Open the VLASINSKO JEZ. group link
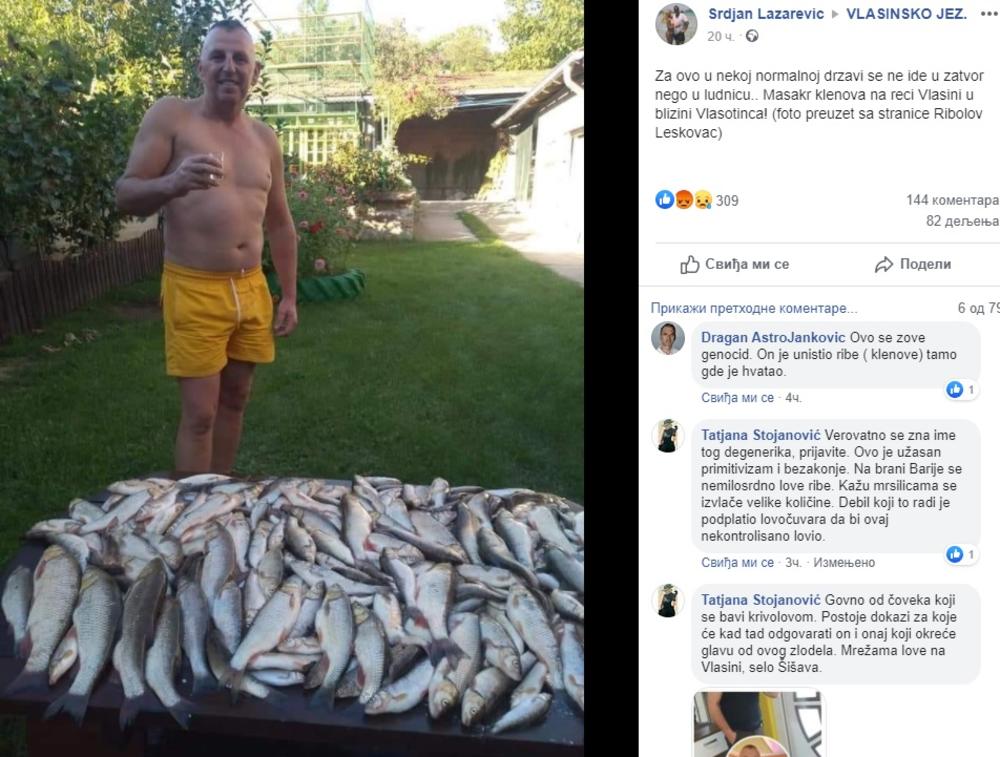This screenshot has height=757, width=1000. tap(906, 14)
